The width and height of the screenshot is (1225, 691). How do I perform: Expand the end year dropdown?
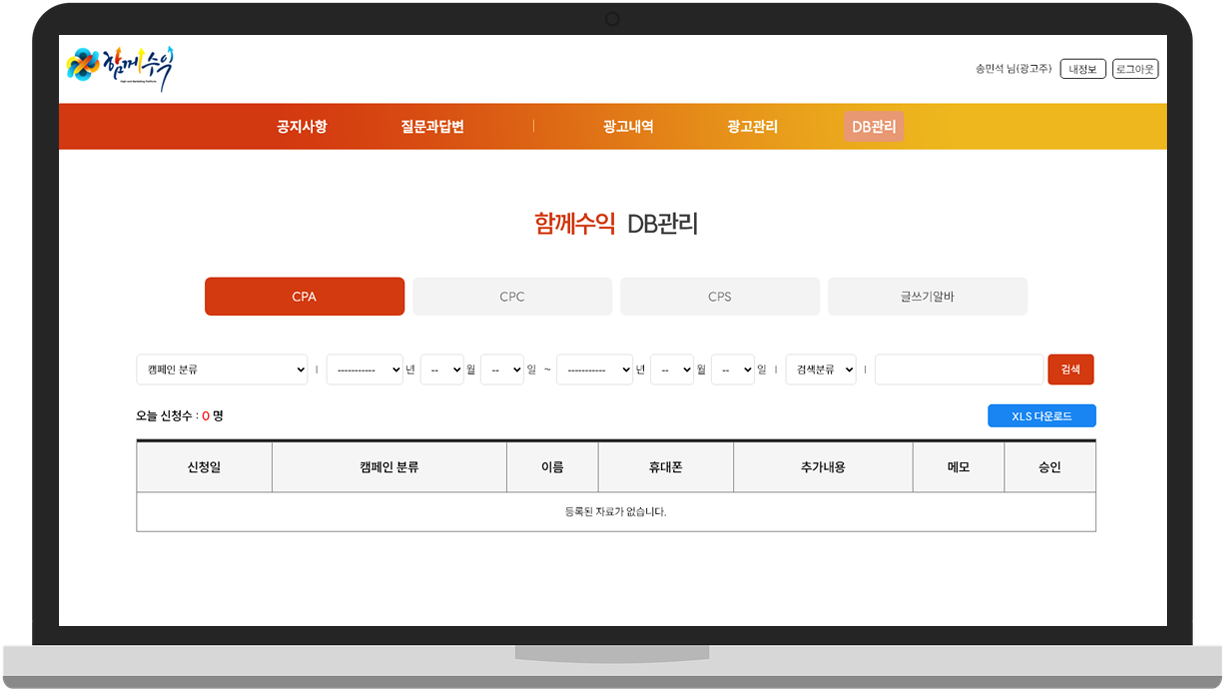(594, 369)
